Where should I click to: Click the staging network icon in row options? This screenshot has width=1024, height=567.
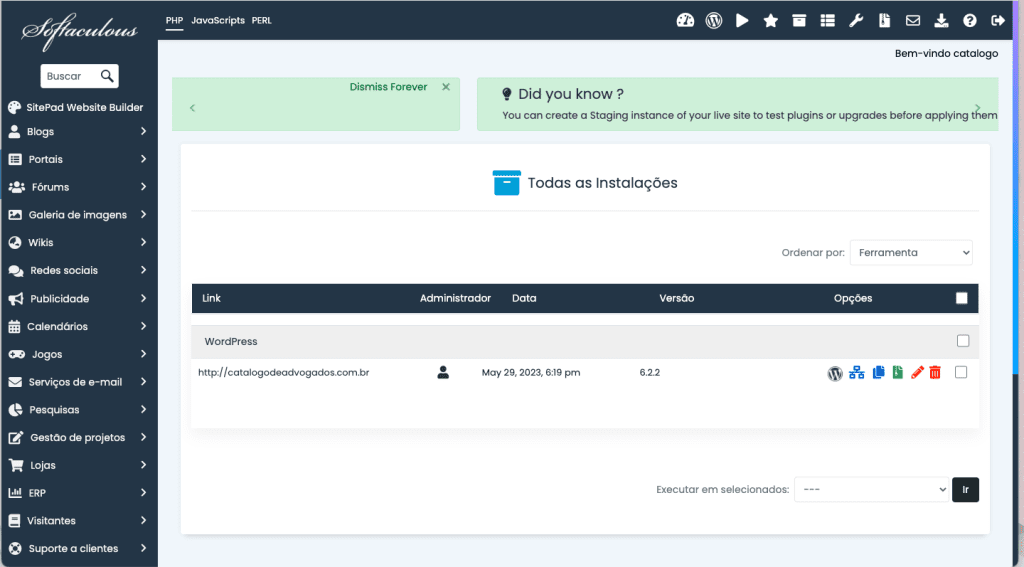[857, 372]
